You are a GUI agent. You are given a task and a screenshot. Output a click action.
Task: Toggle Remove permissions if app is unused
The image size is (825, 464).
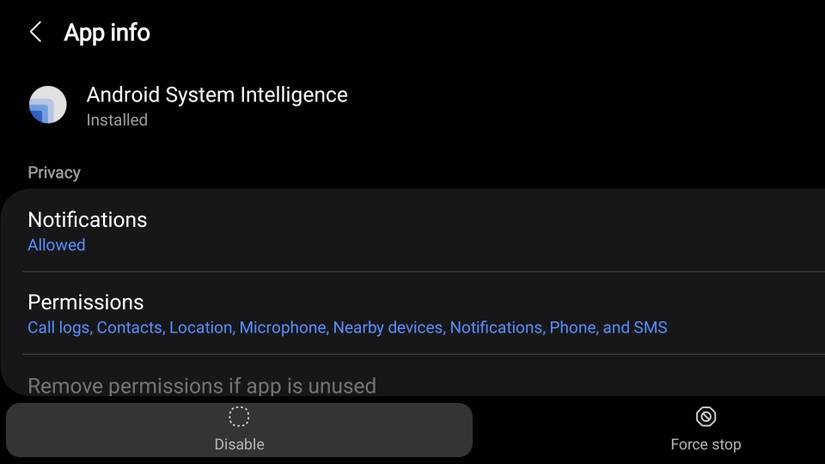[202, 385]
